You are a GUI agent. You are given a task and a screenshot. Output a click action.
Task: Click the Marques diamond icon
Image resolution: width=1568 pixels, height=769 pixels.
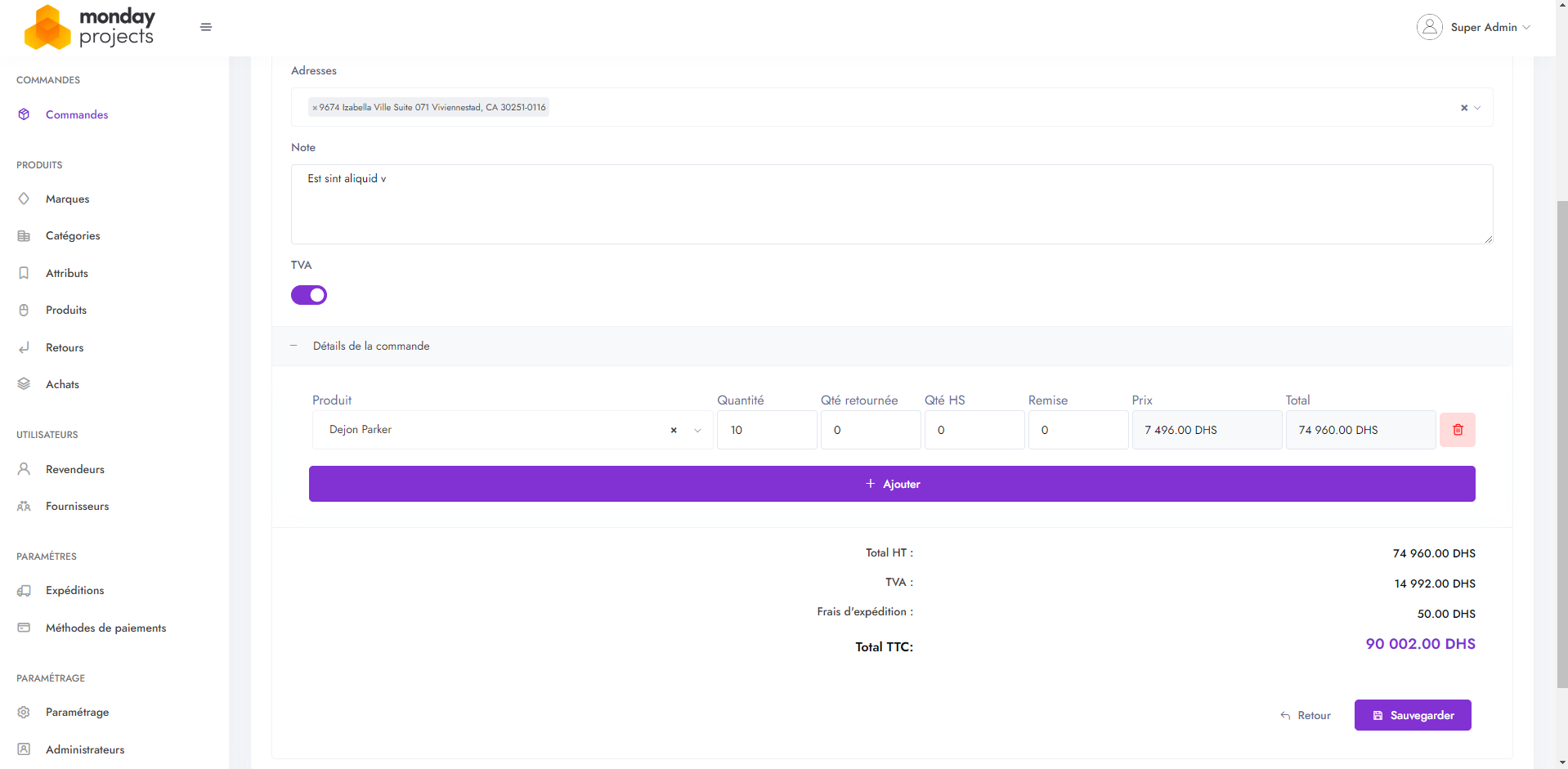pos(24,199)
